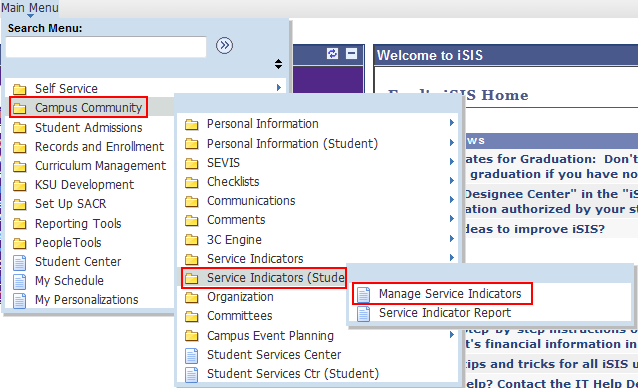The height and width of the screenshot is (388, 638).
Task: Expand the Service Indicators submenu arrow
Action: pos(452,257)
